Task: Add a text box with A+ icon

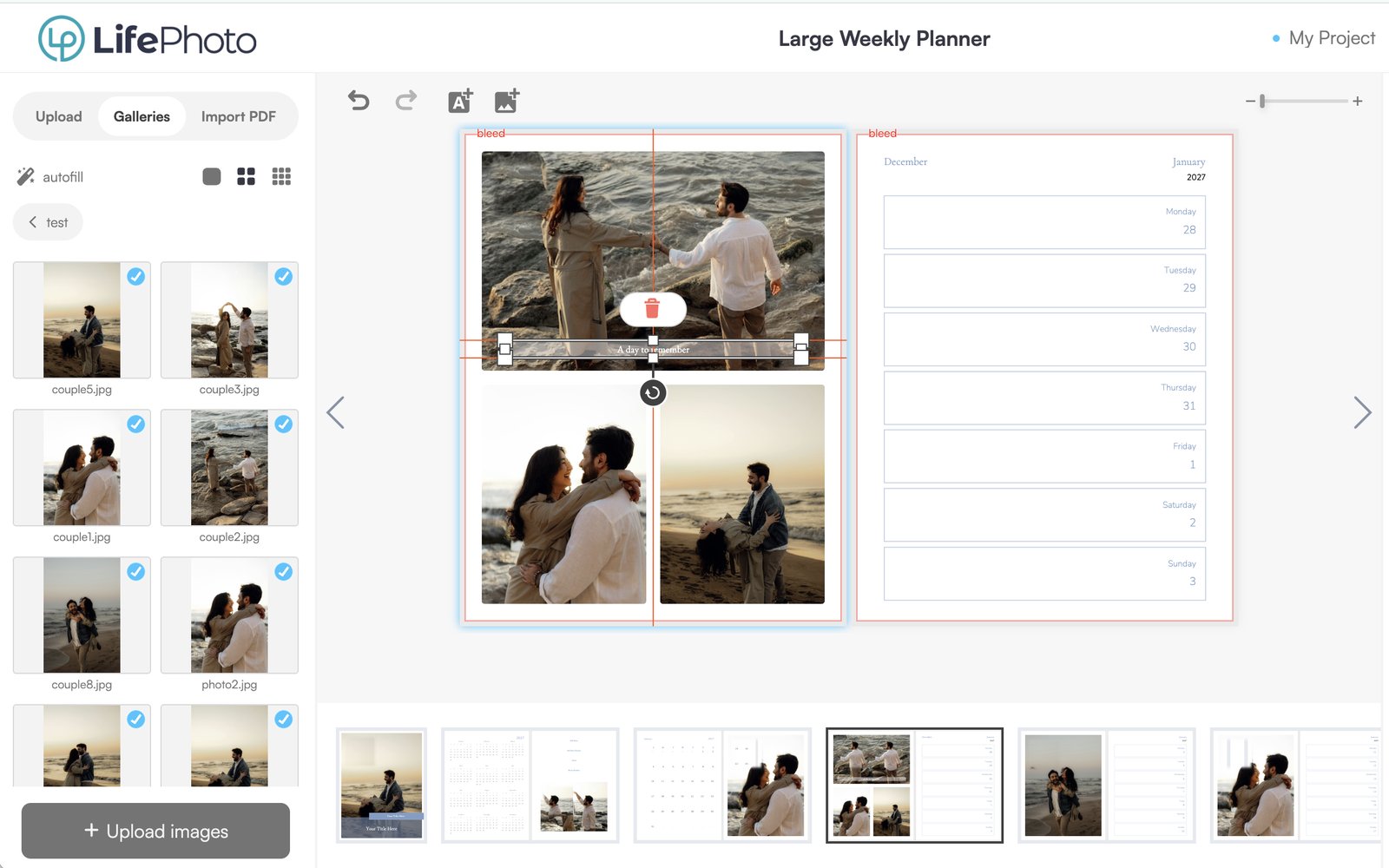Action: pyautogui.click(x=460, y=101)
